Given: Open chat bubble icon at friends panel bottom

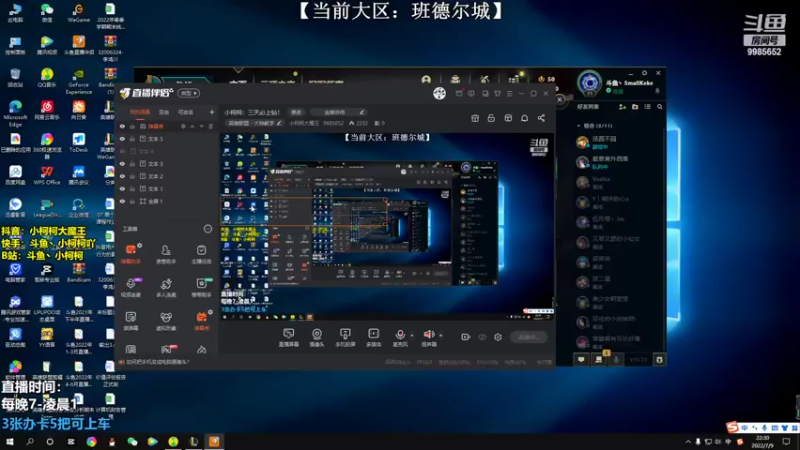Looking at the screenshot, I should click(581, 360).
